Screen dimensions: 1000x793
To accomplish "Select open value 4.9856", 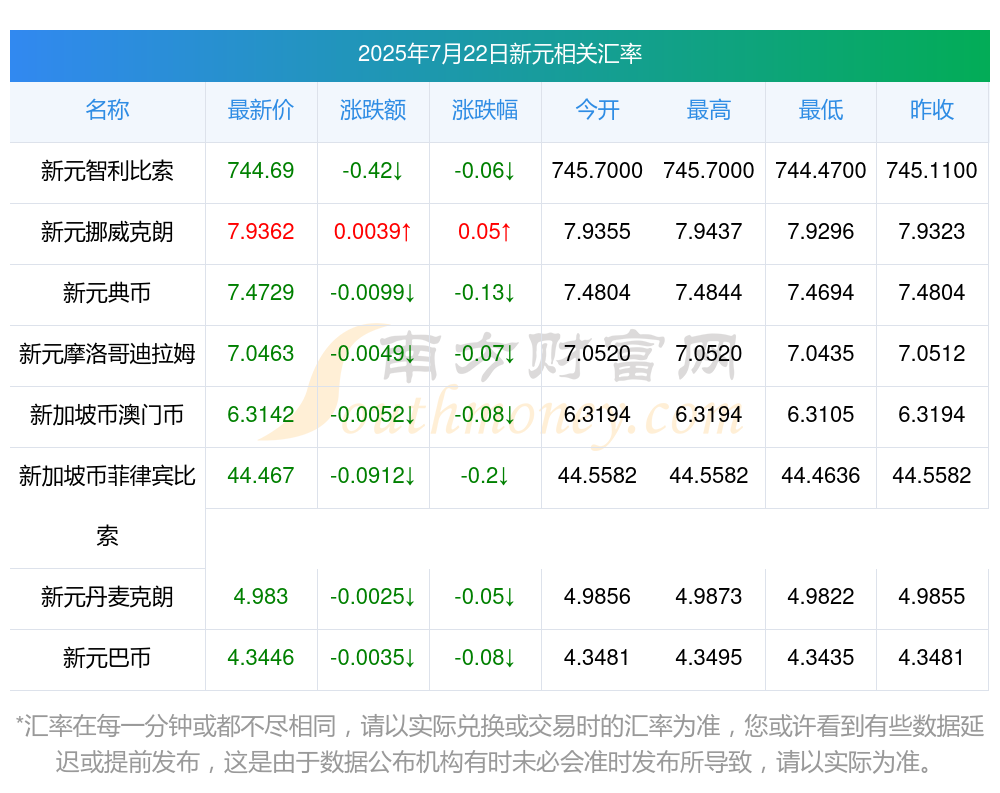I will 597,597.
